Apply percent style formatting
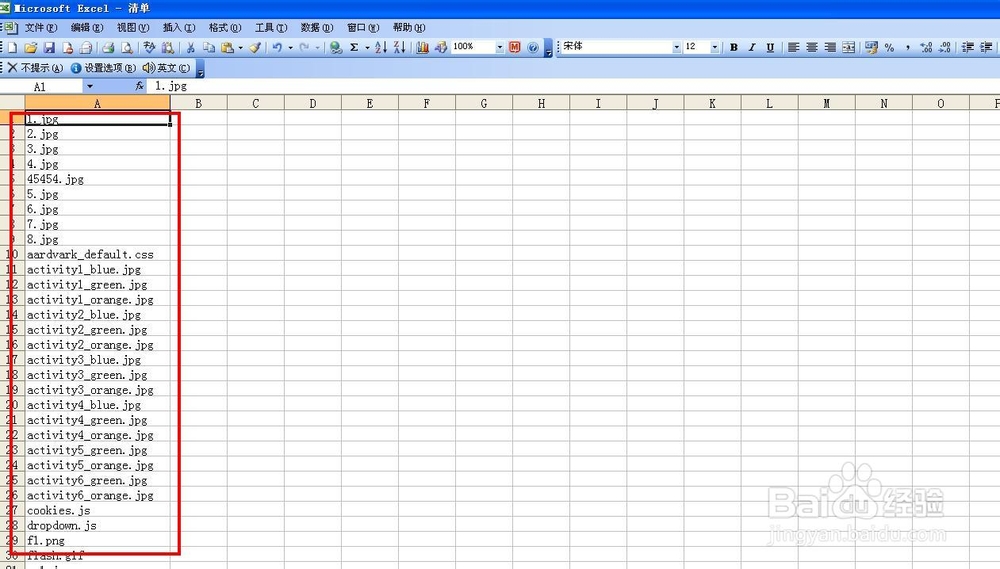 889,47
